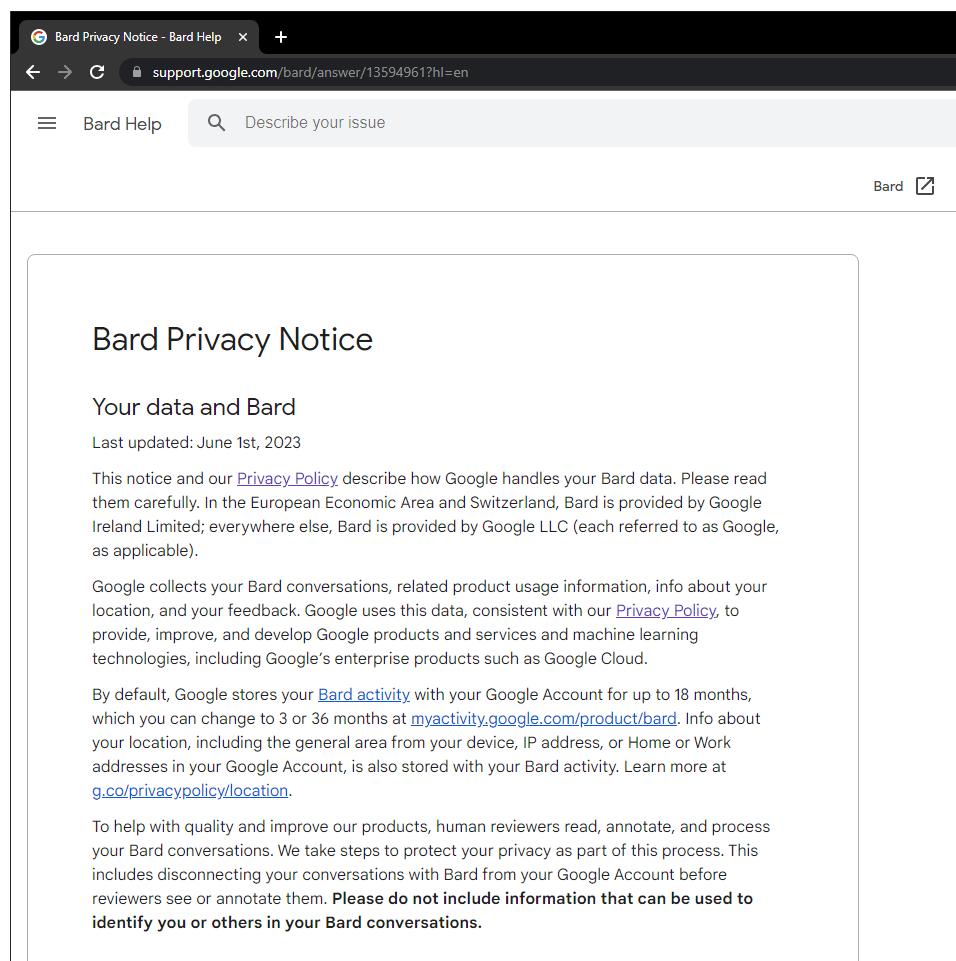The width and height of the screenshot is (956, 961).
Task: Open the Bard activity link
Action: (x=364, y=695)
